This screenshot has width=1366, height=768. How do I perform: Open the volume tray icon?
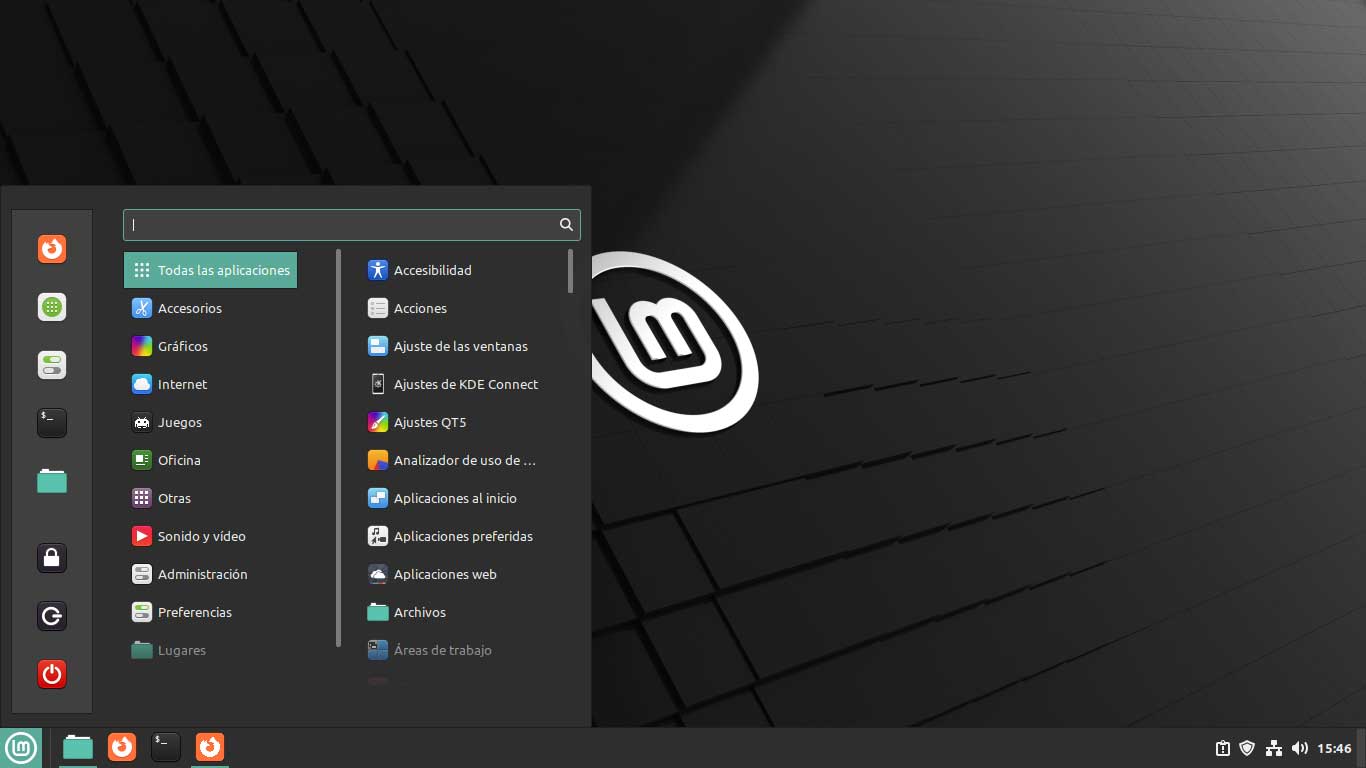(1299, 748)
